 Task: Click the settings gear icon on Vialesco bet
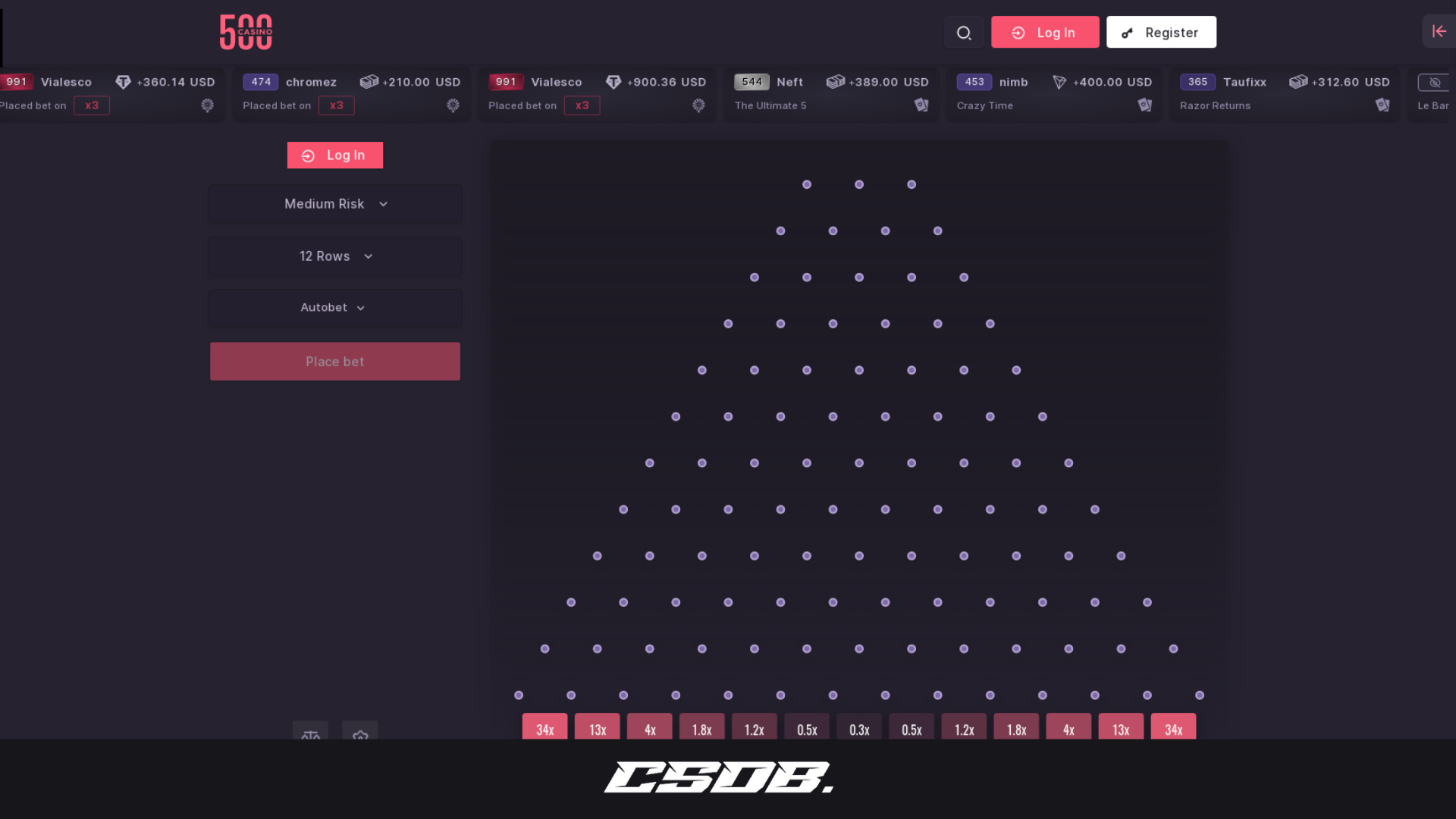(x=207, y=105)
